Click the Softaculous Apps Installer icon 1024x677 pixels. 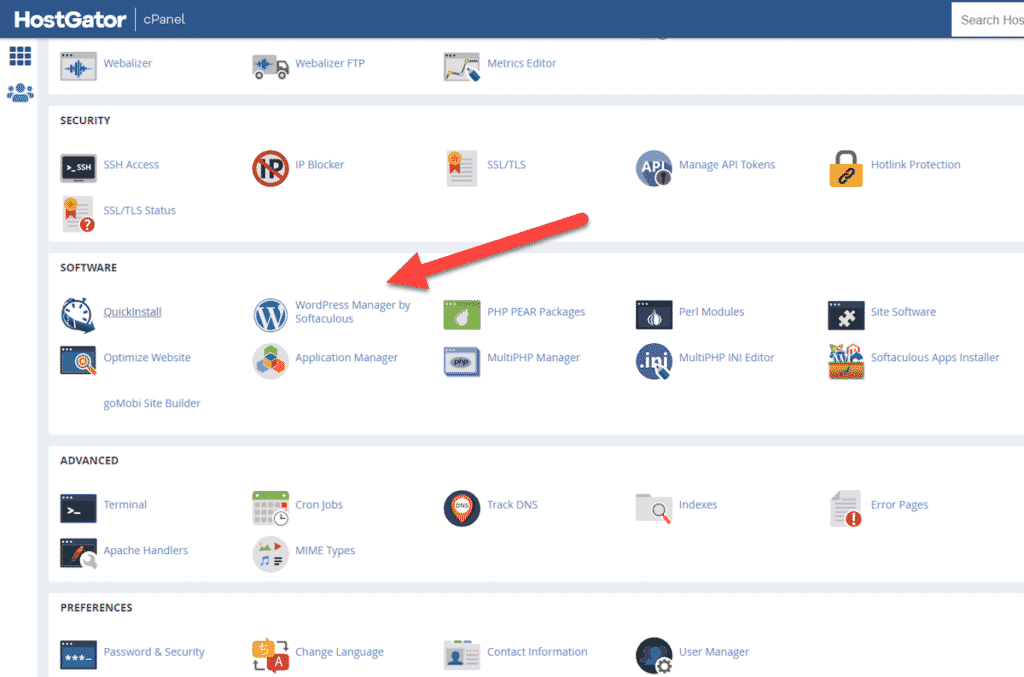tap(846, 361)
